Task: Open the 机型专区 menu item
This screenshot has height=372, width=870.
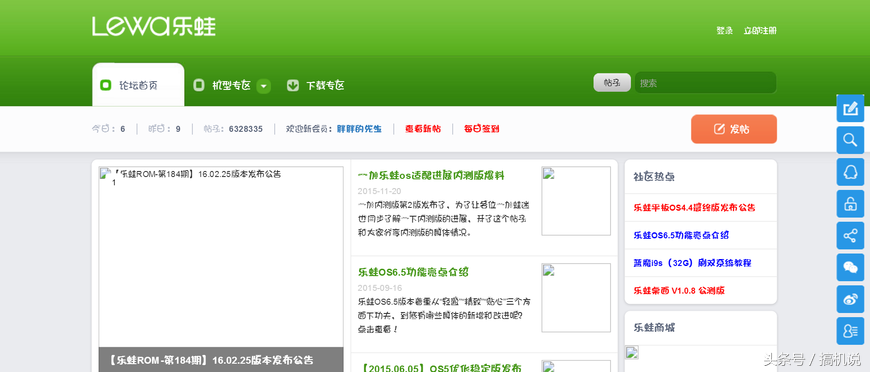Action: tap(231, 86)
